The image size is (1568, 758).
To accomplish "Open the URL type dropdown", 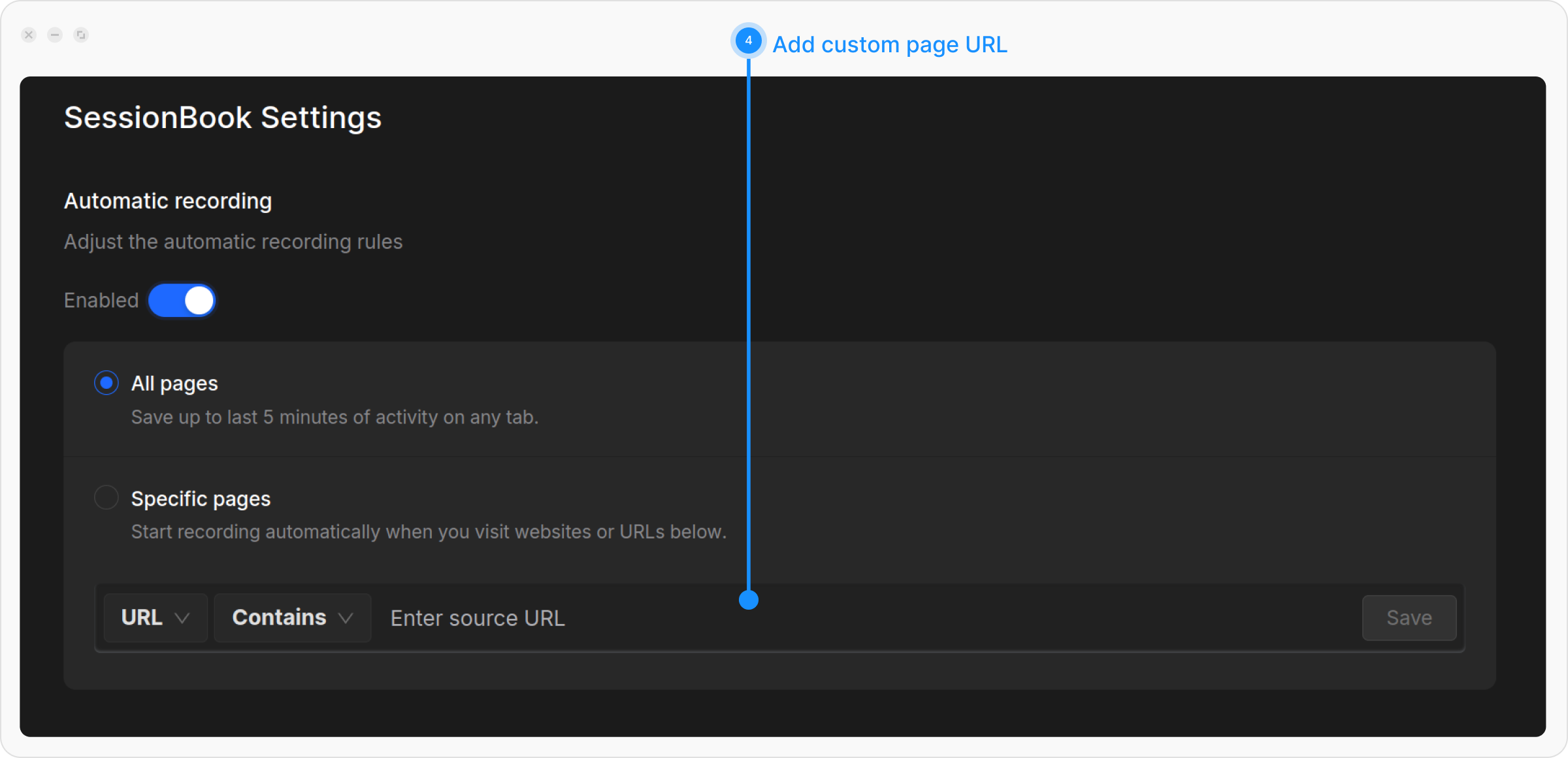I will 155,618.
